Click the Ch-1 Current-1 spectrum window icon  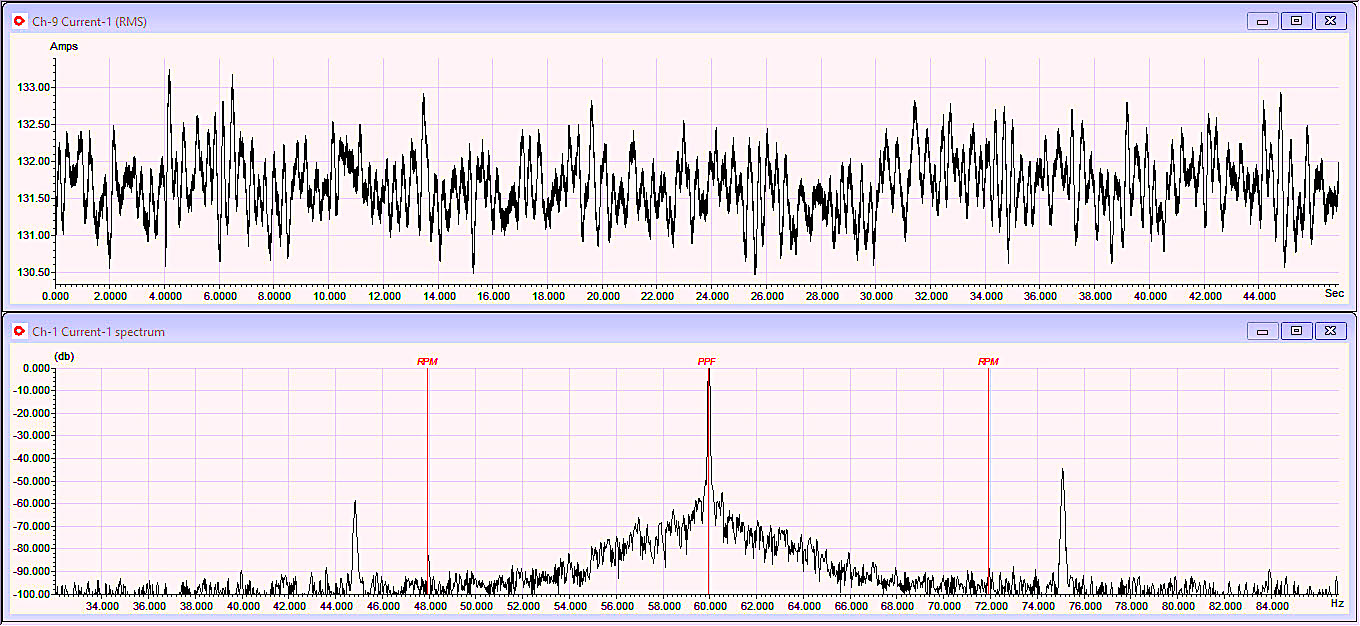(x=18, y=331)
